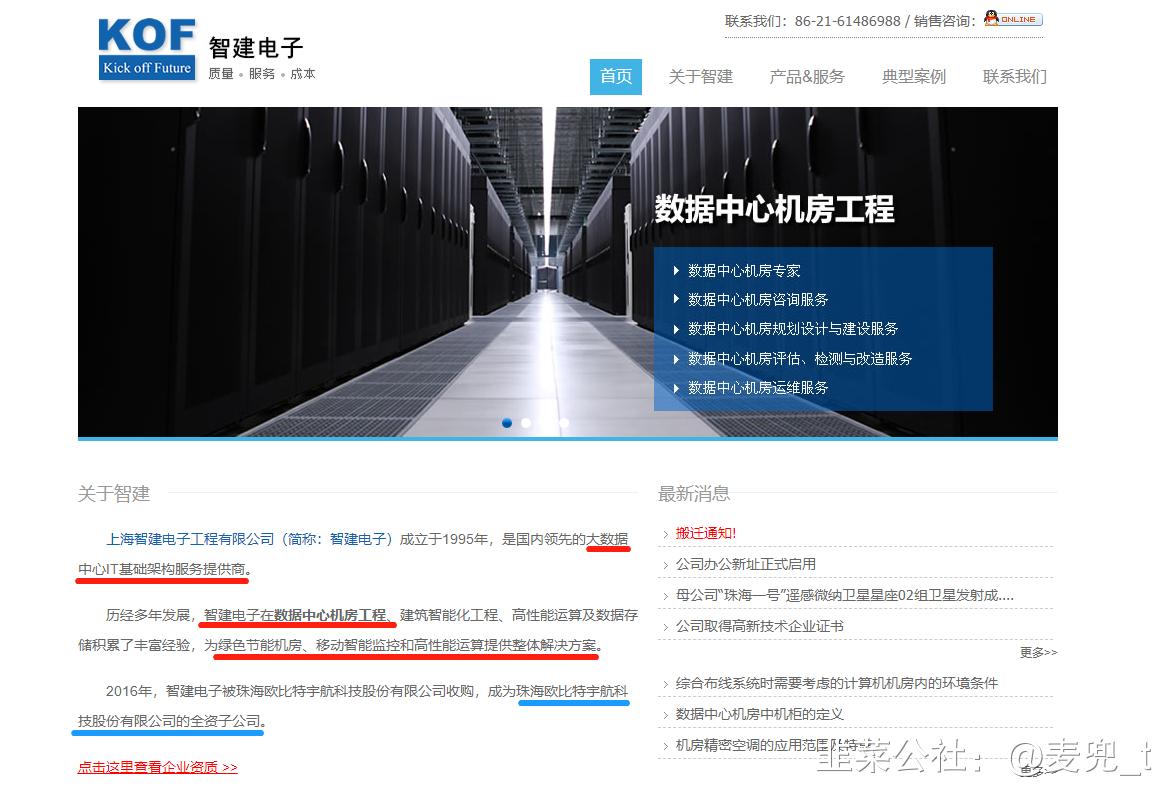Viewport: 1167px width, 793px height.
Task: Click chevron icon before 搬迁通知!
Action: pos(664,533)
